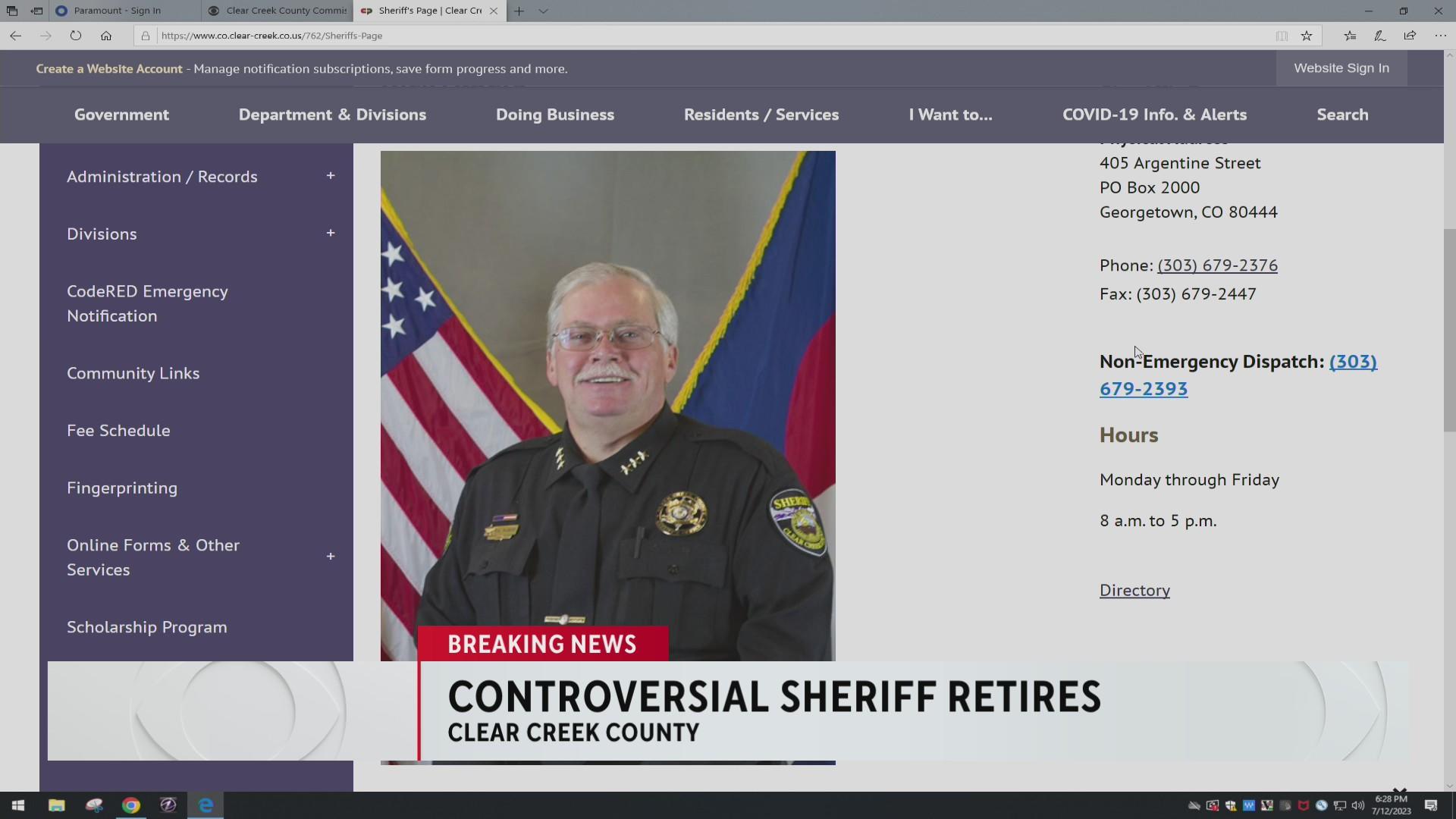
Task: Expand the Divisions section
Action: click(x=331, y=233)
